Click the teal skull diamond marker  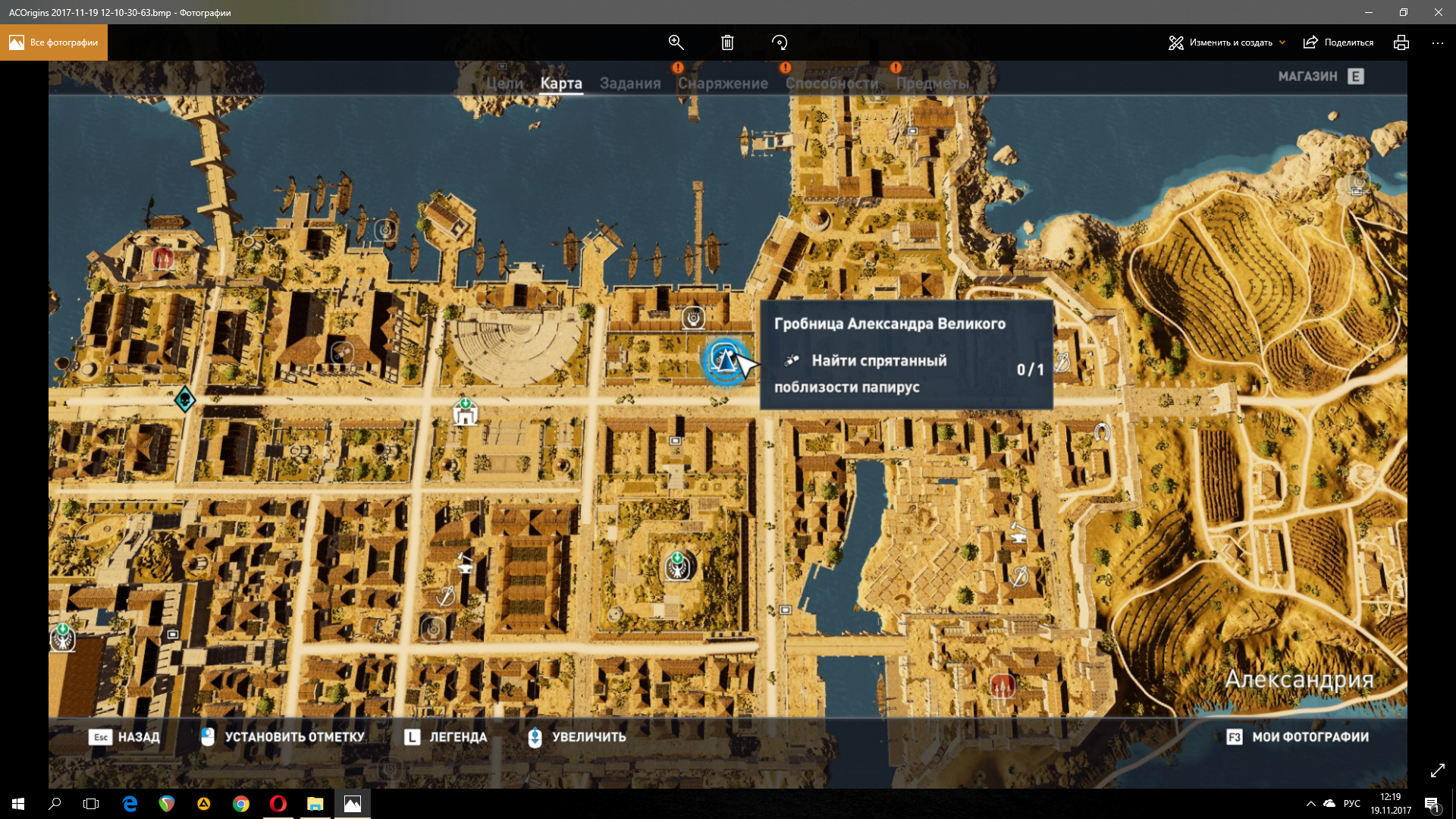[185, 400]
